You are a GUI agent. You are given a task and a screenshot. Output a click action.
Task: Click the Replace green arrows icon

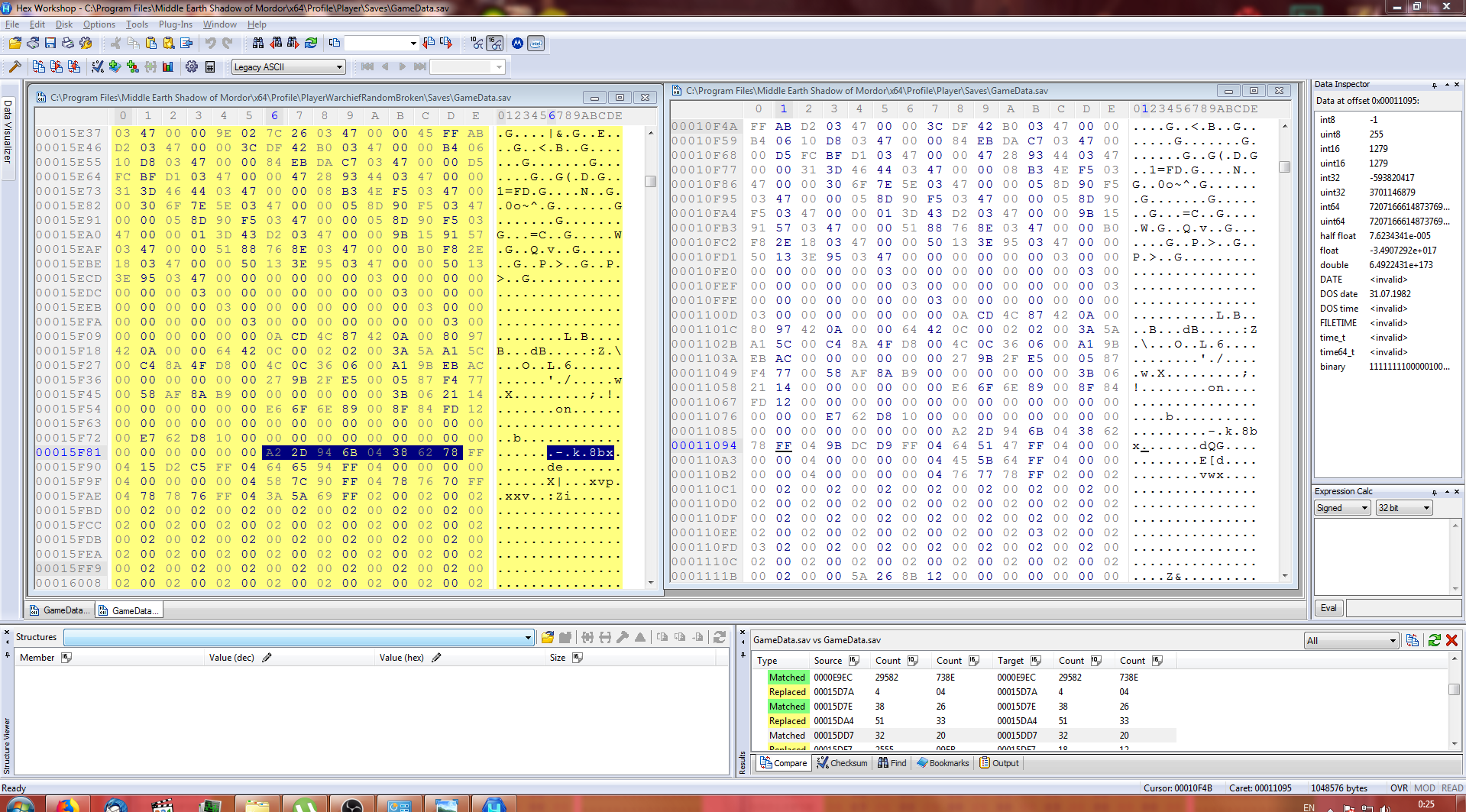[x=311, y=44]
